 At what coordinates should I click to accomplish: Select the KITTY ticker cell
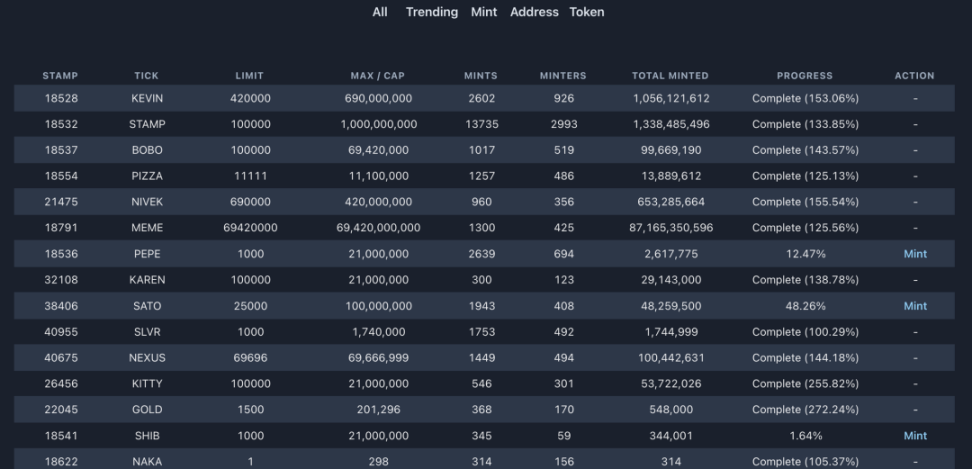click(146, 384)
